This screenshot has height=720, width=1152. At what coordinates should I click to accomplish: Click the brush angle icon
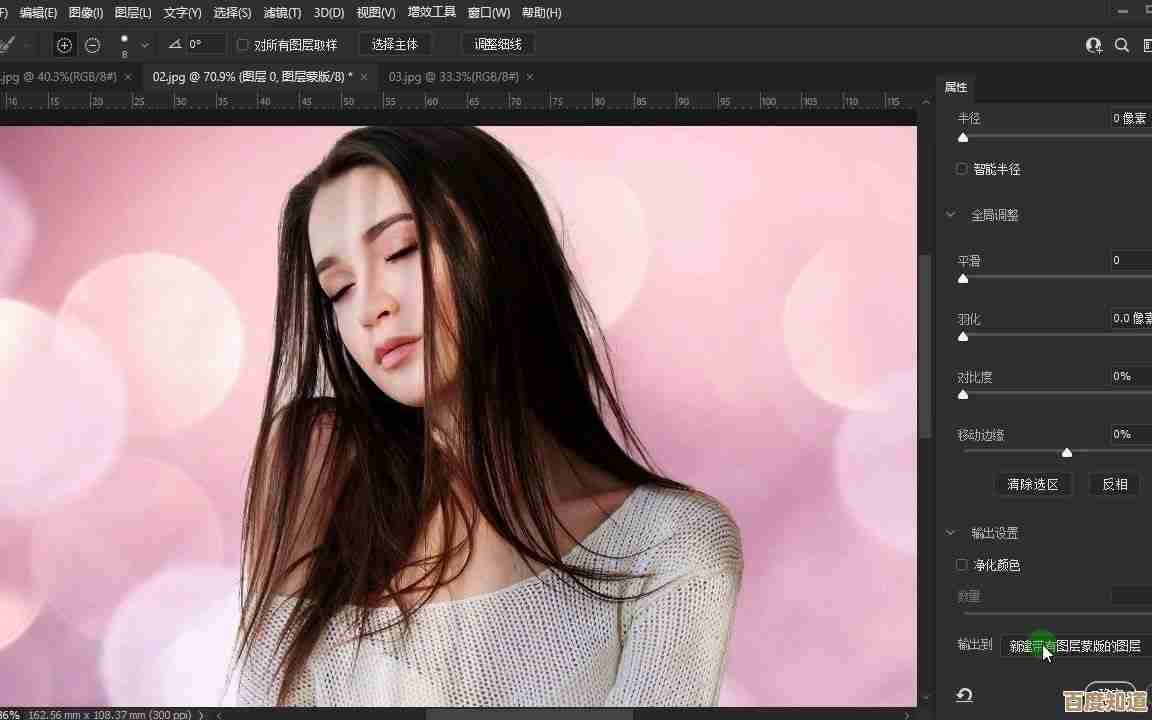[x=175, y=45]
